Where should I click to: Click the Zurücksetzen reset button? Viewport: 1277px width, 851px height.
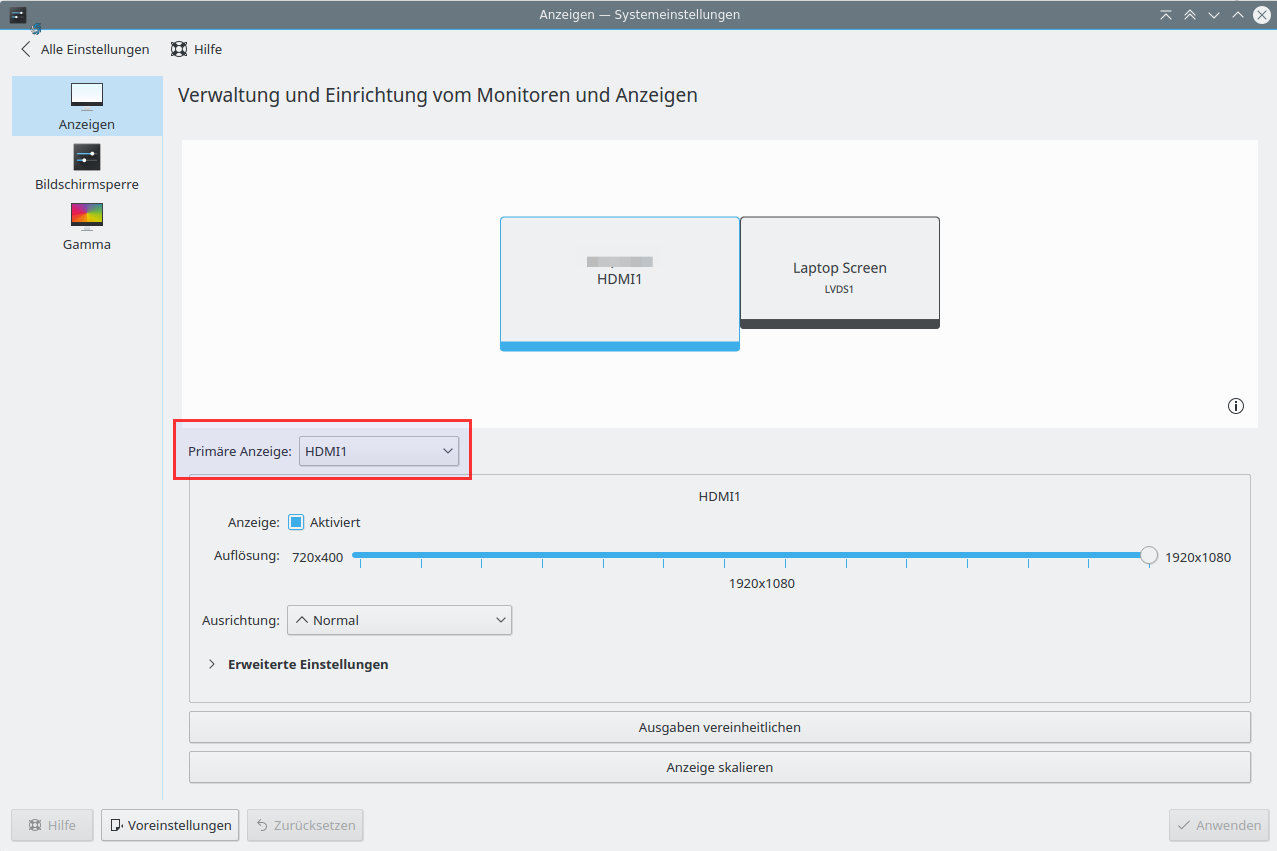coord(305,825)
